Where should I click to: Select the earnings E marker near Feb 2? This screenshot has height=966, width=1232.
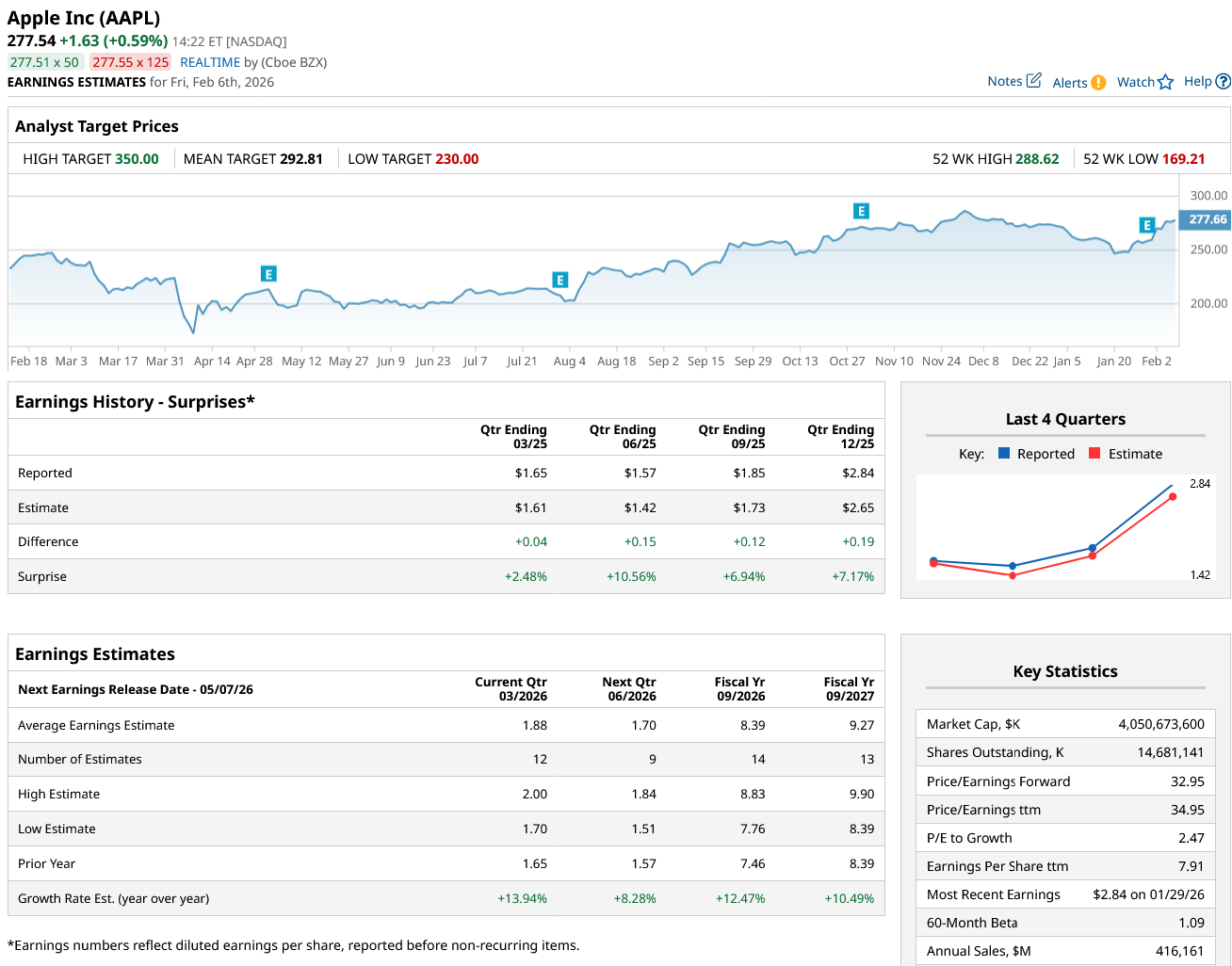tap(1146, 225)
